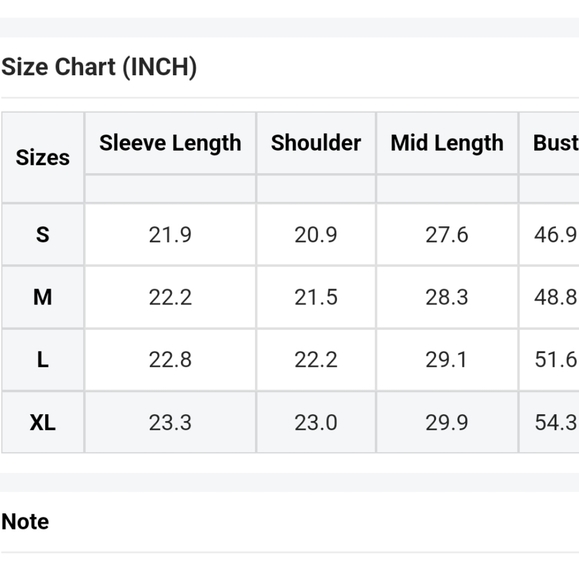Select the XL size row label
Image resolution: width=579 pixels, height=580 pixels.
tap(43, 422)
